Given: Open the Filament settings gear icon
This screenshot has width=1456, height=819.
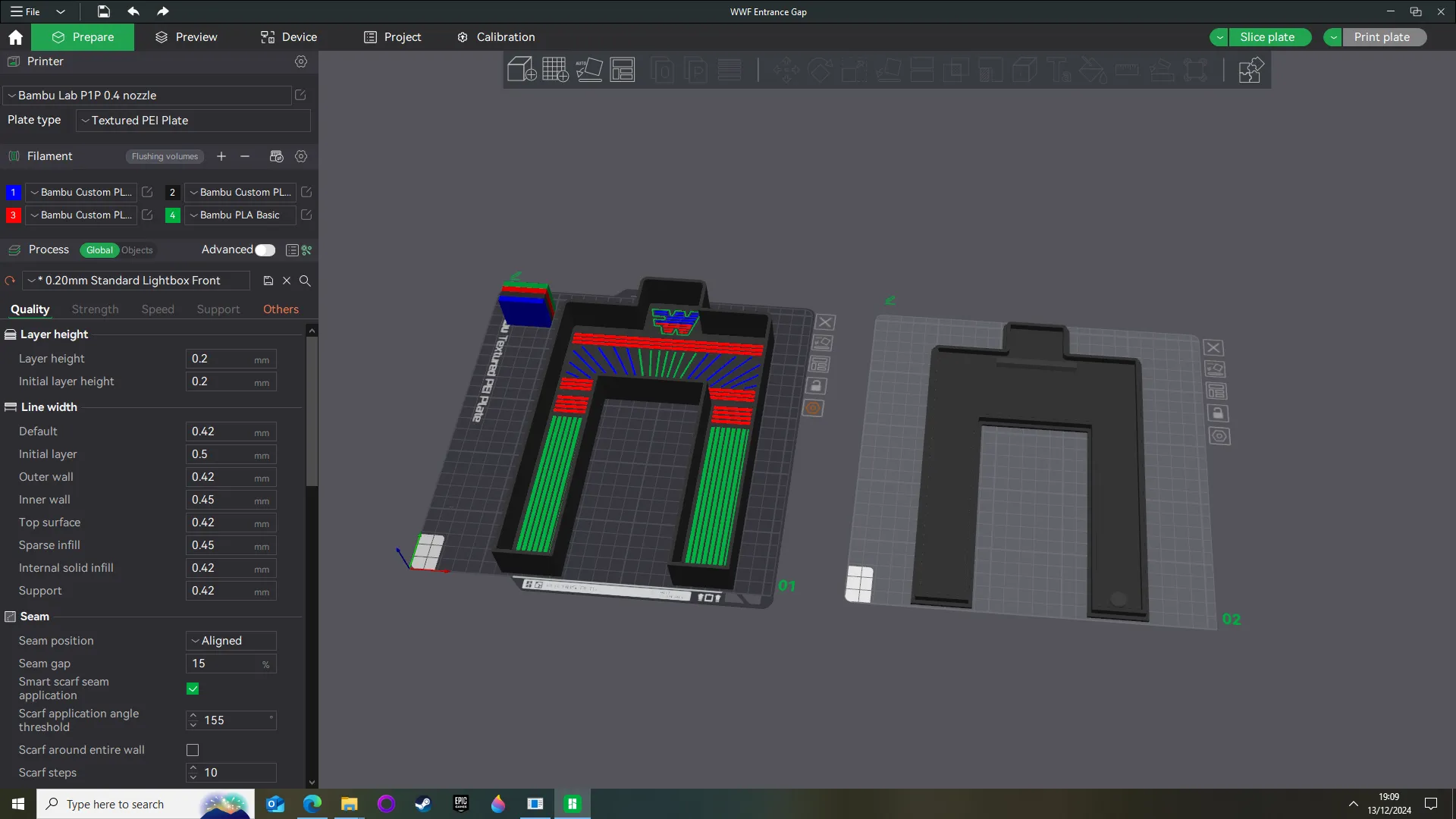Looking at the screenshot, I should [x=301, y=156].
